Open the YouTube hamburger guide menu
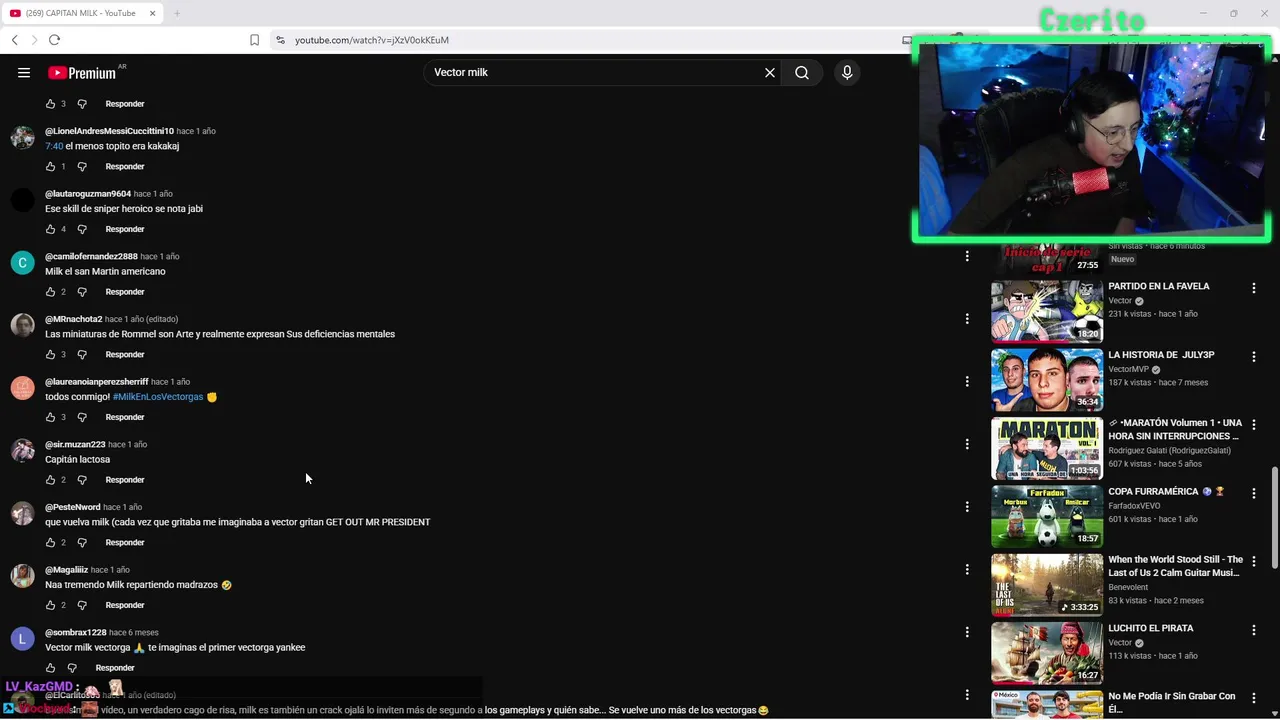 pos(24,72)
